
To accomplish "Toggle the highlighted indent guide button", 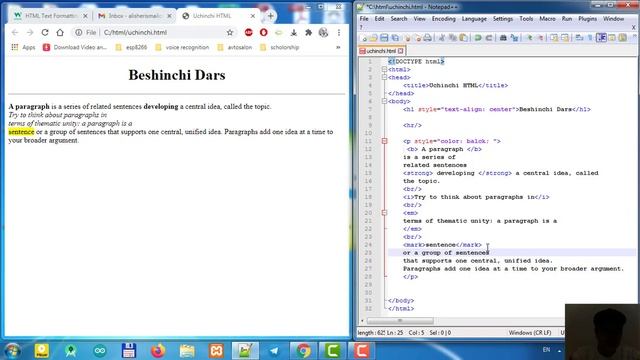I will click(601, 38).
